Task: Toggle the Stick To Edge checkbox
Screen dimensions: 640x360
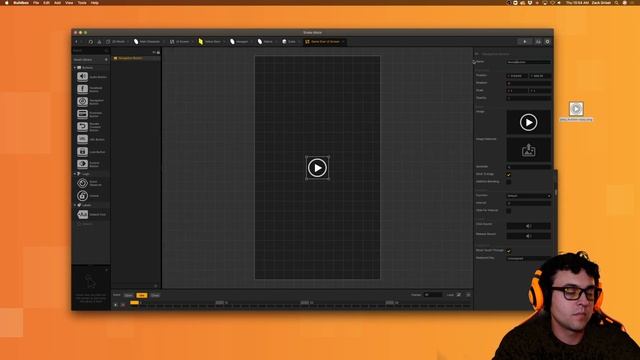Action: 509,175
